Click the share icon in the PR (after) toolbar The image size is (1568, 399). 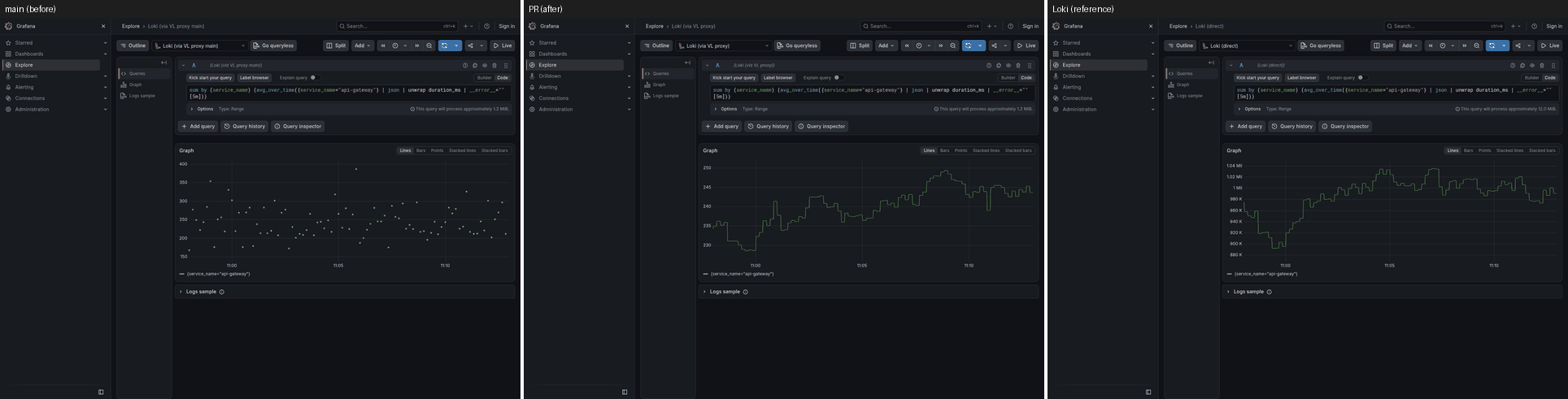coord(994,46)
